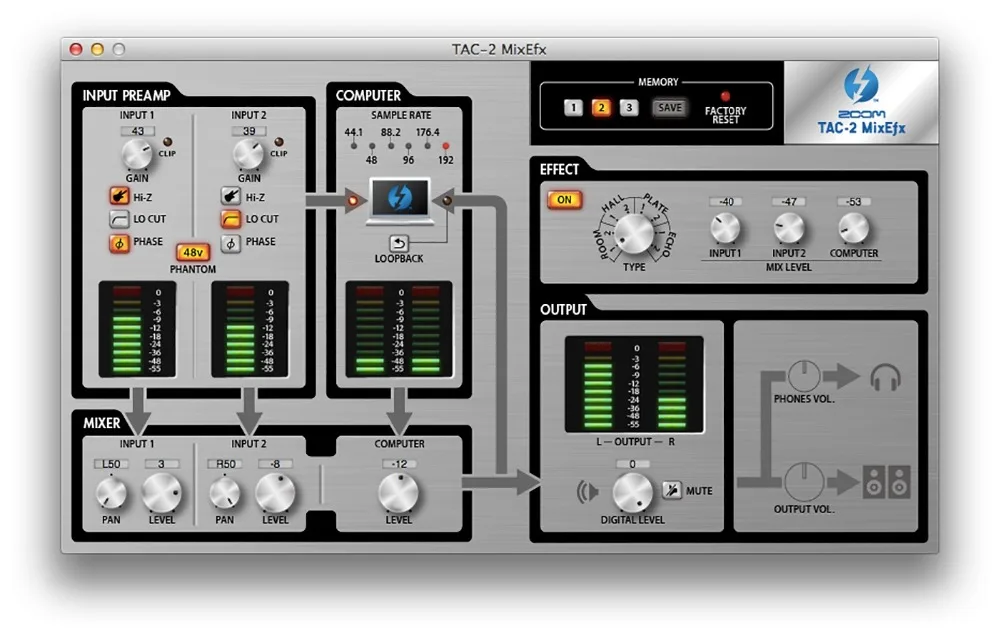Toggle Input 1 Hi-Z guitar button
This screenshot has height=638, width=1000.
click(119, 197)
